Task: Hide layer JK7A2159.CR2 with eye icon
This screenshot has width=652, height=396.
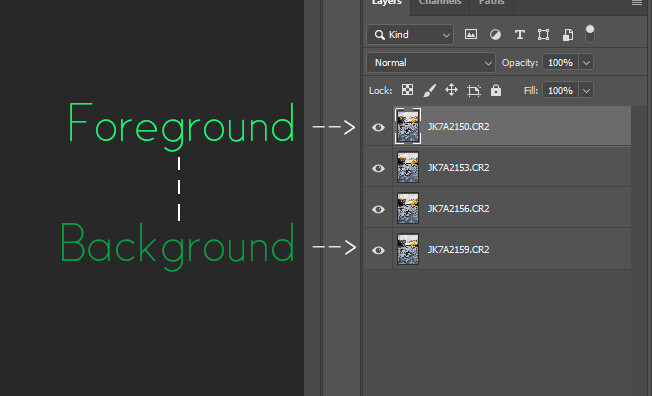Action: point(378,250)
